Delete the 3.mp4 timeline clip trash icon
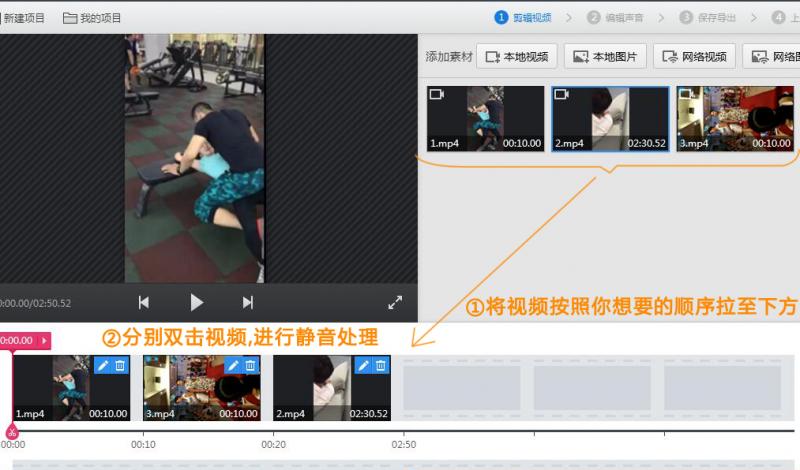 250,365
